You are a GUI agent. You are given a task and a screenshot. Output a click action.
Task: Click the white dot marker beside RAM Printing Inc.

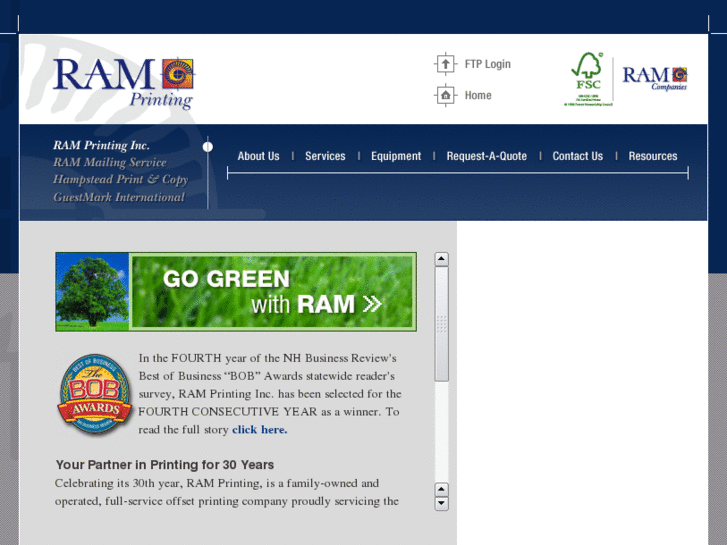(208, 147)
